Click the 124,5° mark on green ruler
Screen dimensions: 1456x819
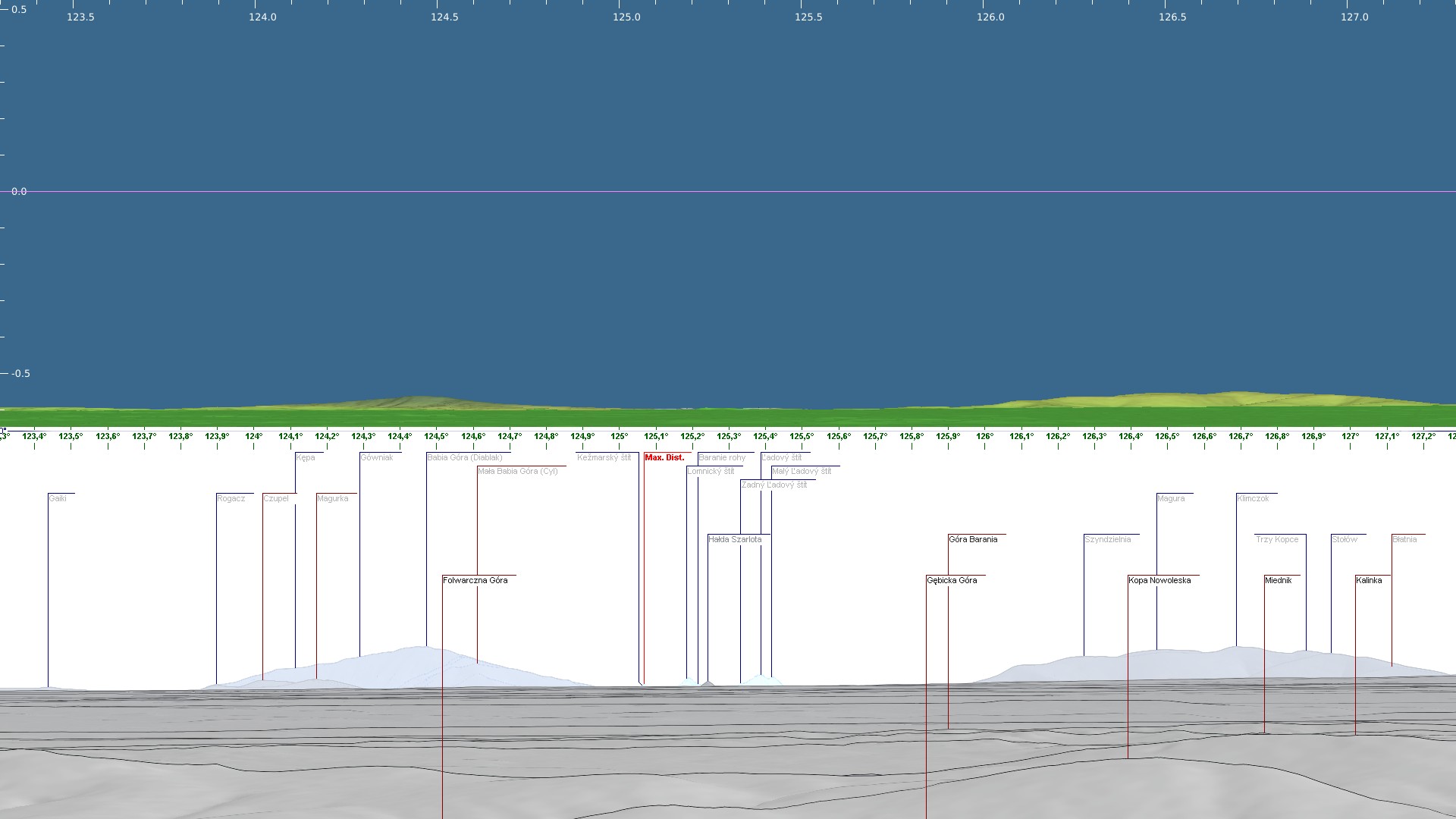[x=436, y=436]
